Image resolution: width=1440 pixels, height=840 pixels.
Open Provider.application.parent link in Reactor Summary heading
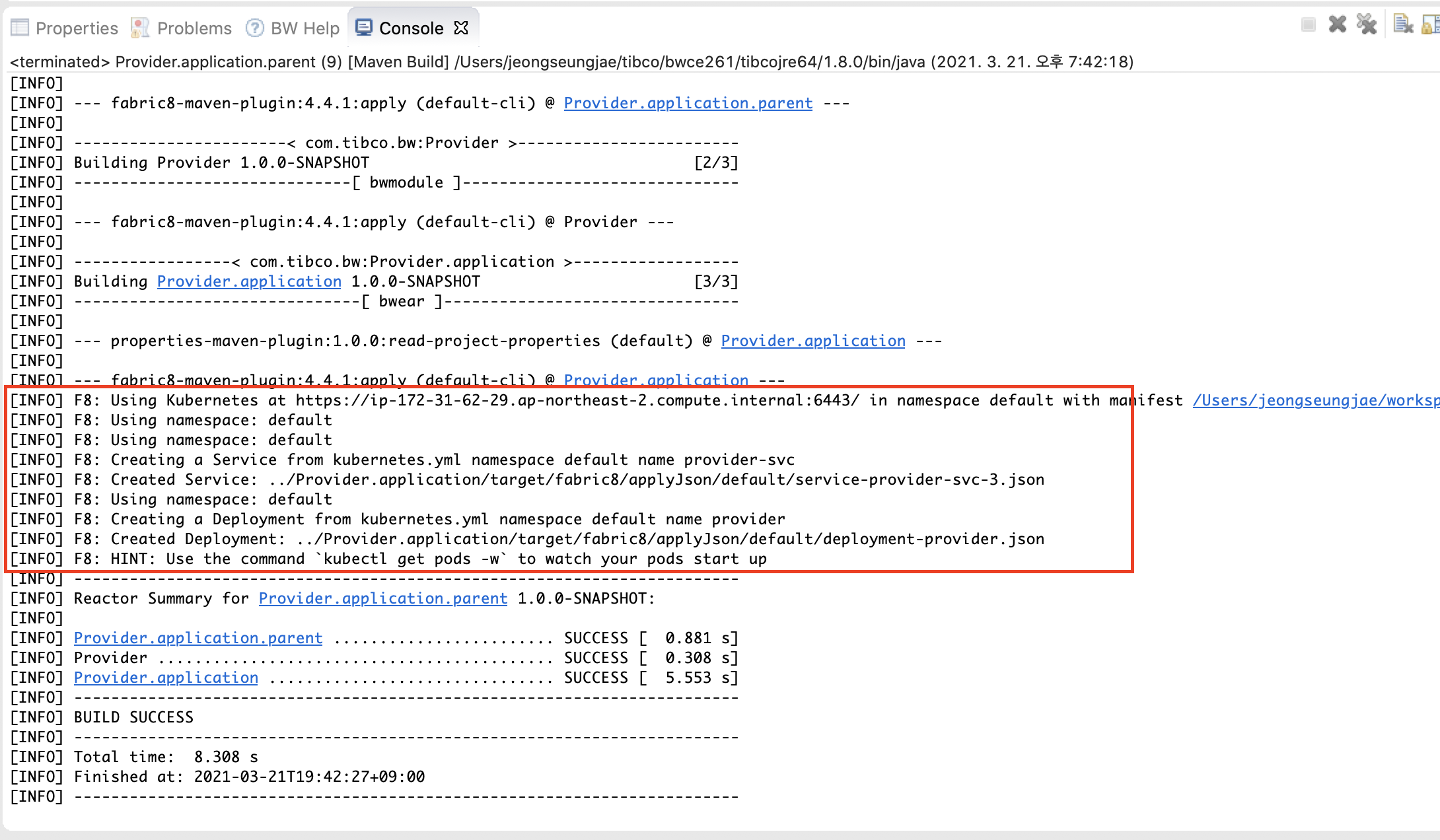pos(383,598)
